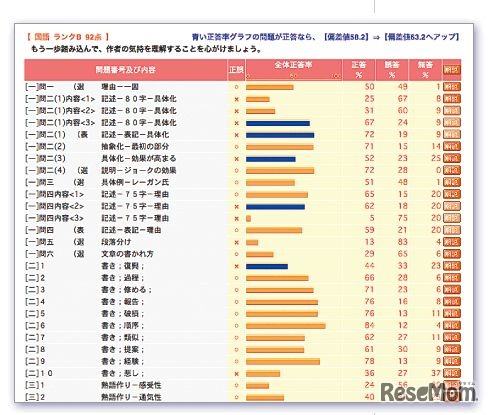The image size is (491, 415).
Task: Open 解説 for ジョークの効果 row
Action: pyautogui.click(x=452, y=170)
